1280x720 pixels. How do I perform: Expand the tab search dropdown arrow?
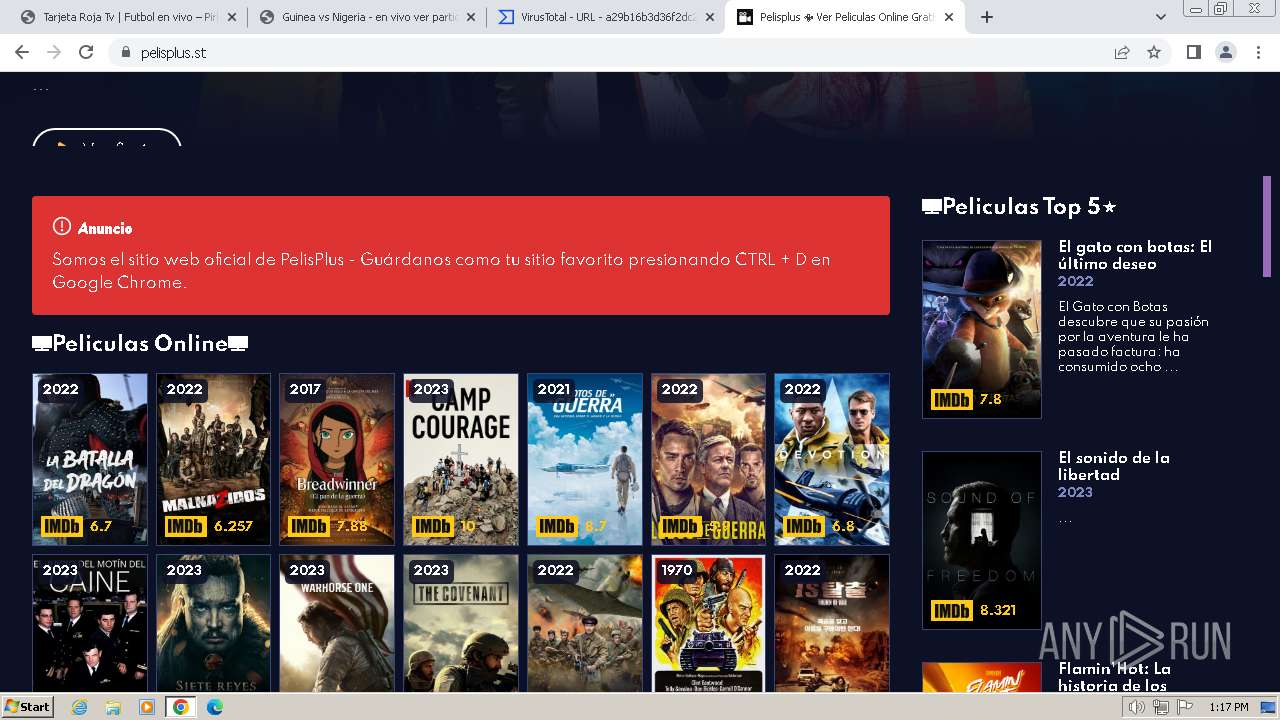(x=1160, y=17)
